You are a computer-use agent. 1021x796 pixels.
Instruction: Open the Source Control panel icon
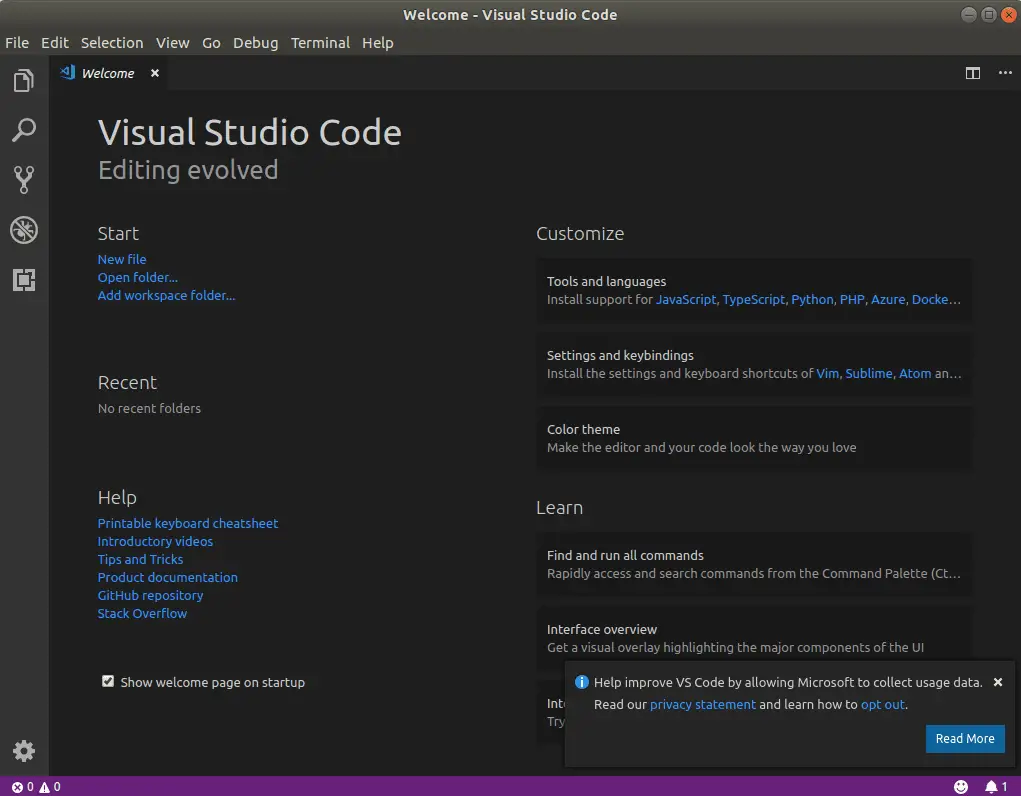pos(24,180)
